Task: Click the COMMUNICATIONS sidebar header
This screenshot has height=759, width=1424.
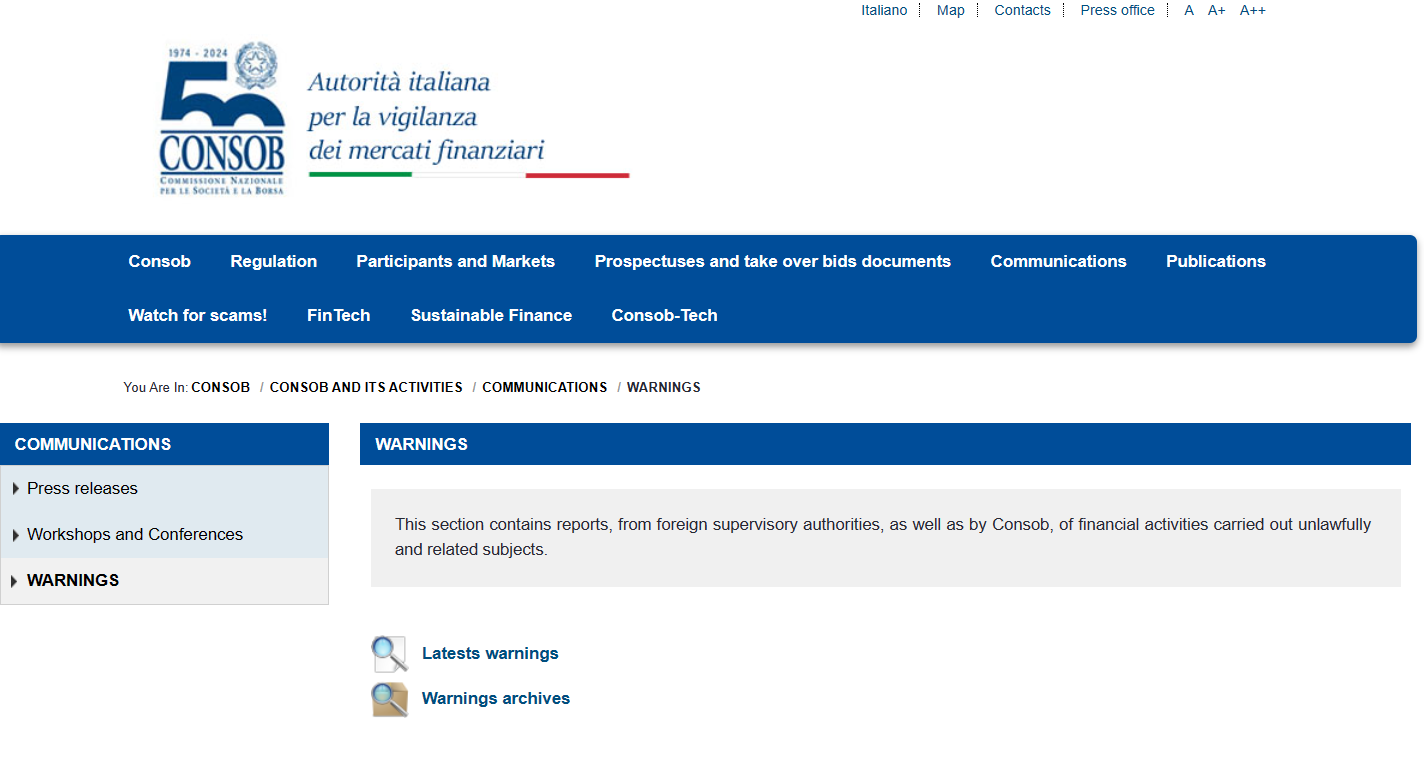Action: tap(164, 444)
